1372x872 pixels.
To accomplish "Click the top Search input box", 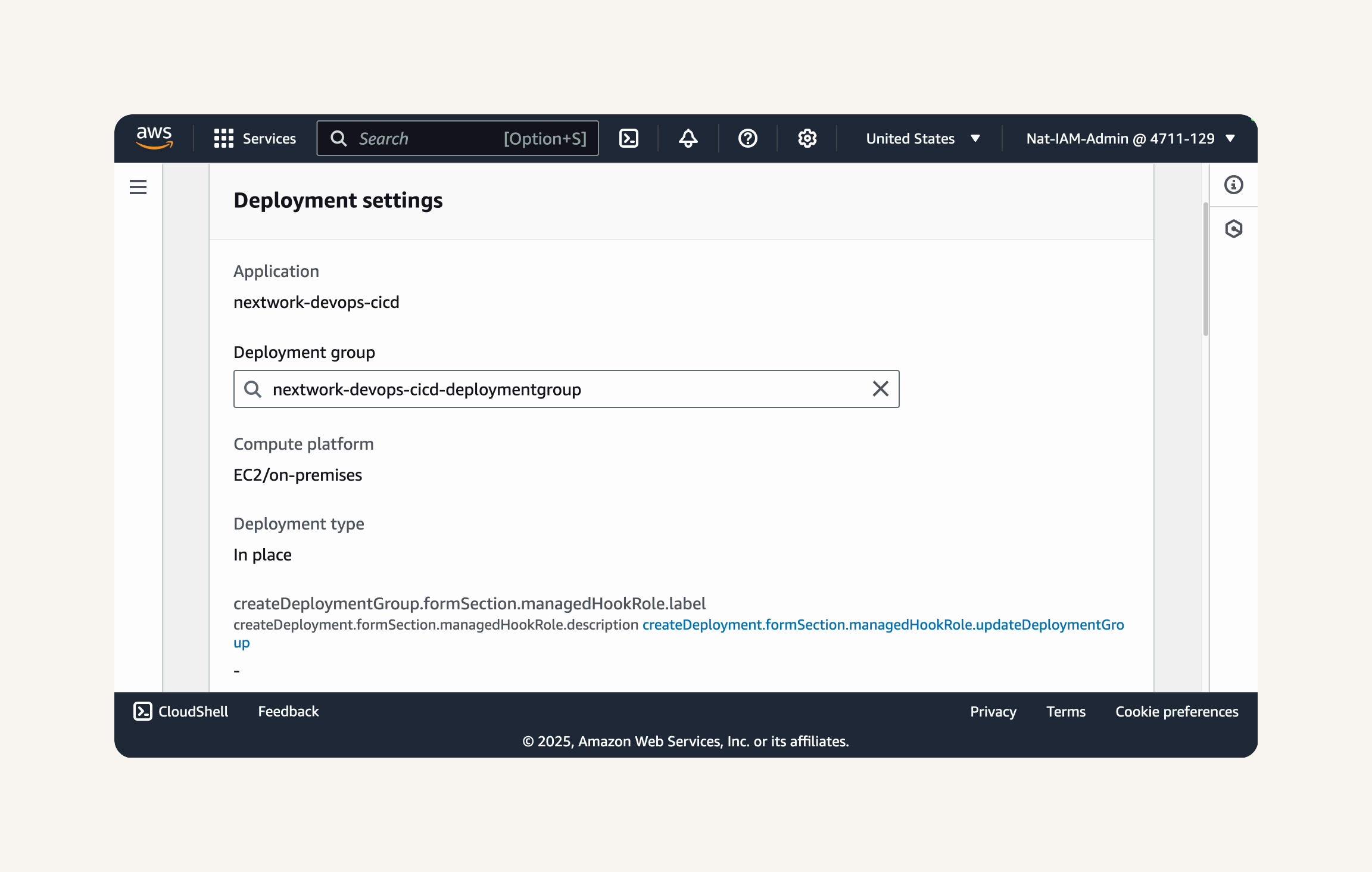I will 458,138.
